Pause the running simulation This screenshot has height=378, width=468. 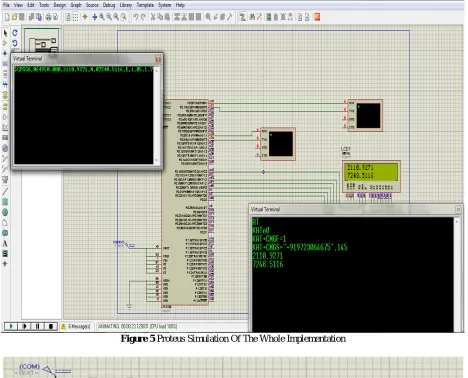coord(37,326)
